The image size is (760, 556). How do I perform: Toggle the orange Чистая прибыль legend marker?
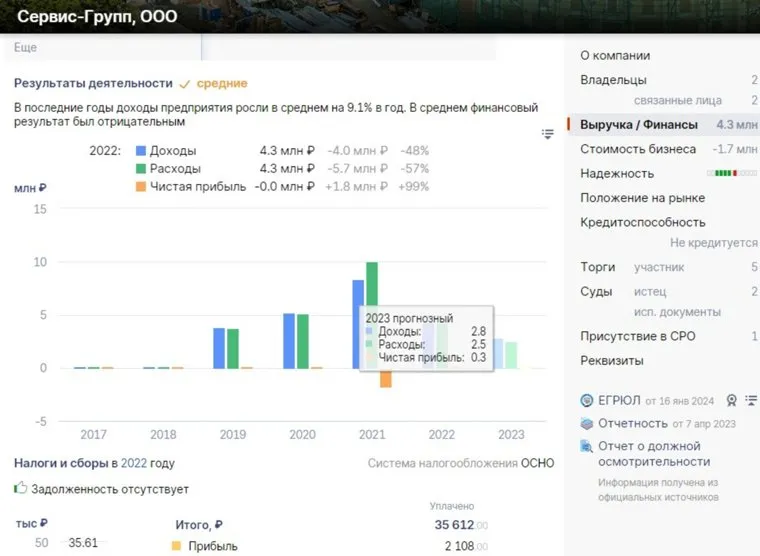(x=141, y=187)
